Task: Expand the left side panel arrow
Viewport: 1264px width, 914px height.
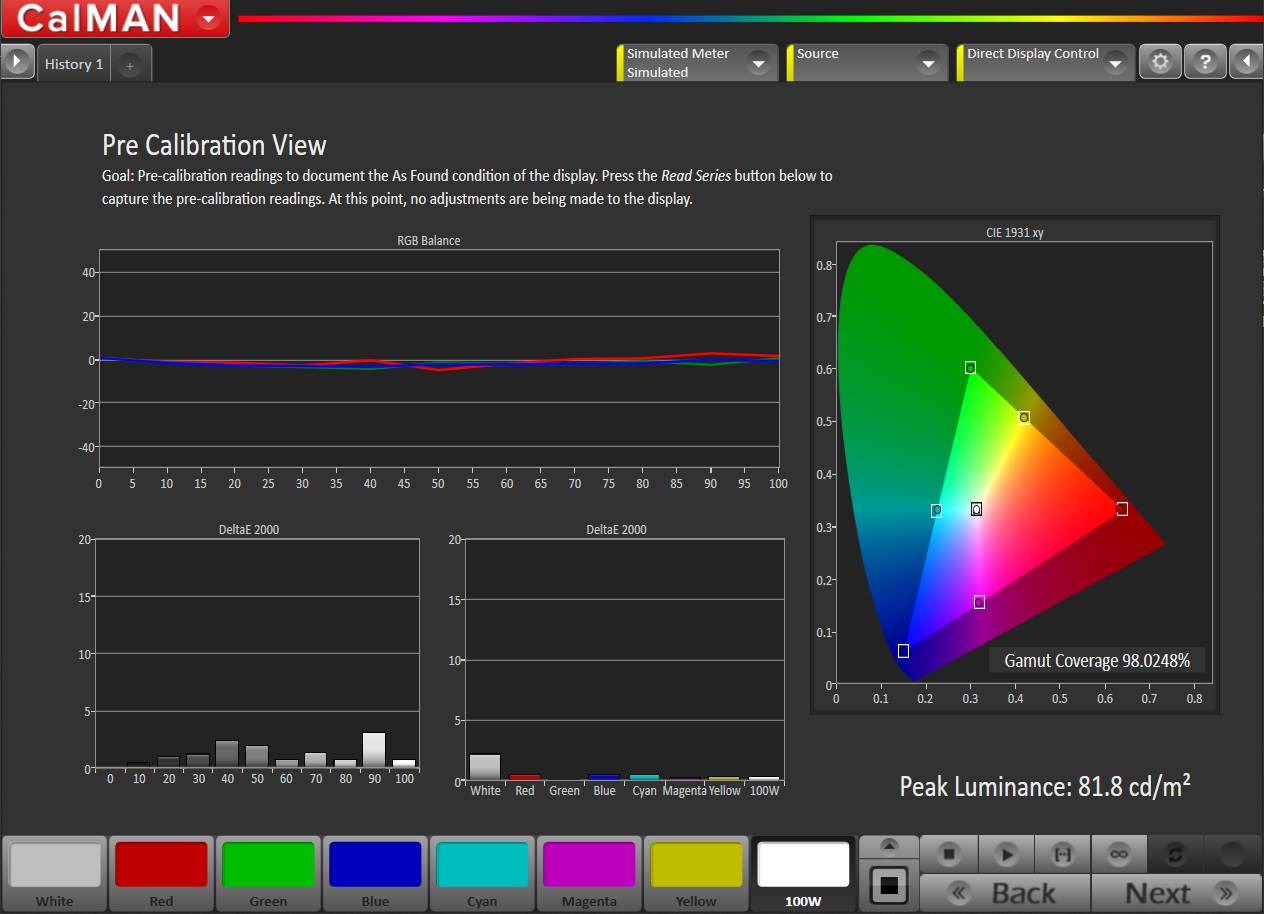Action: [17, 61]
